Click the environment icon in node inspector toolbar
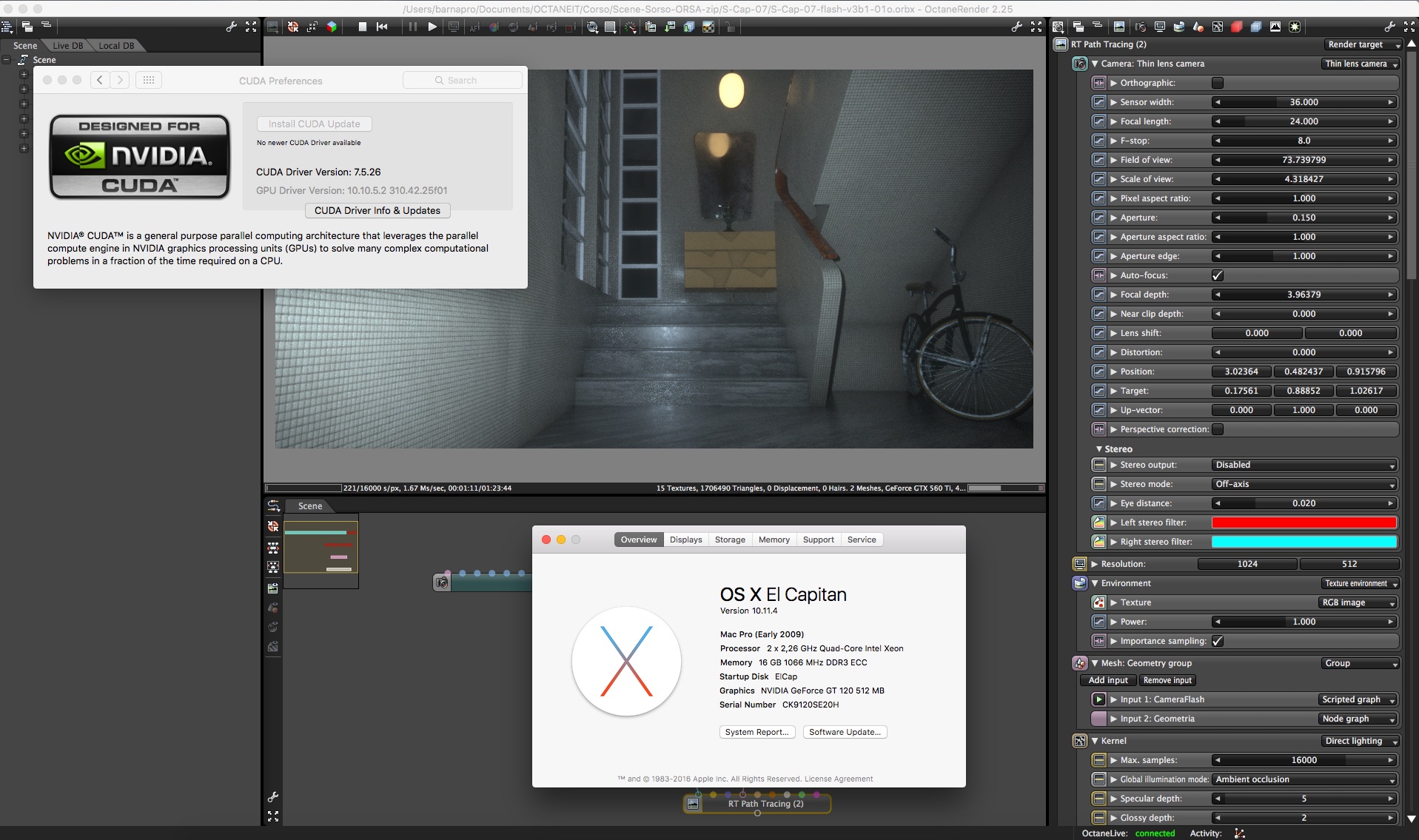Screen dimensions: 1419x840 tap(1178, 27)
